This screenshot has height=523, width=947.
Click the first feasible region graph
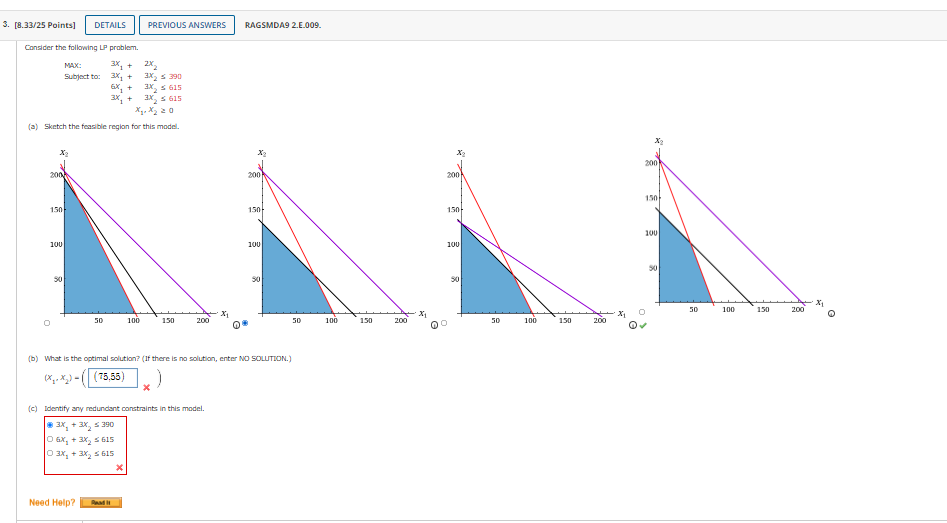pos(138,237)
